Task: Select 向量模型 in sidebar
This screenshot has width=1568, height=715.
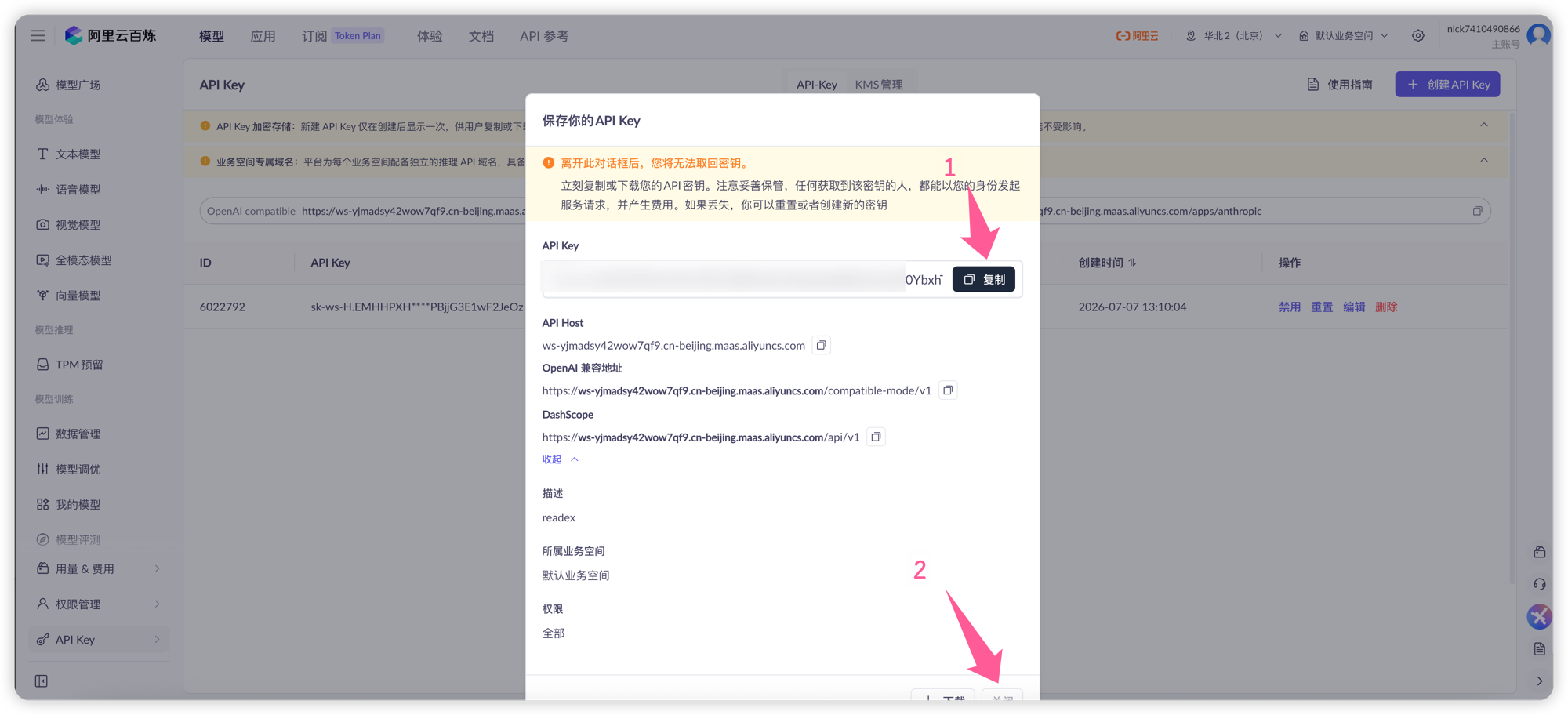Action: pyautogui.click(x=78, y=296)
